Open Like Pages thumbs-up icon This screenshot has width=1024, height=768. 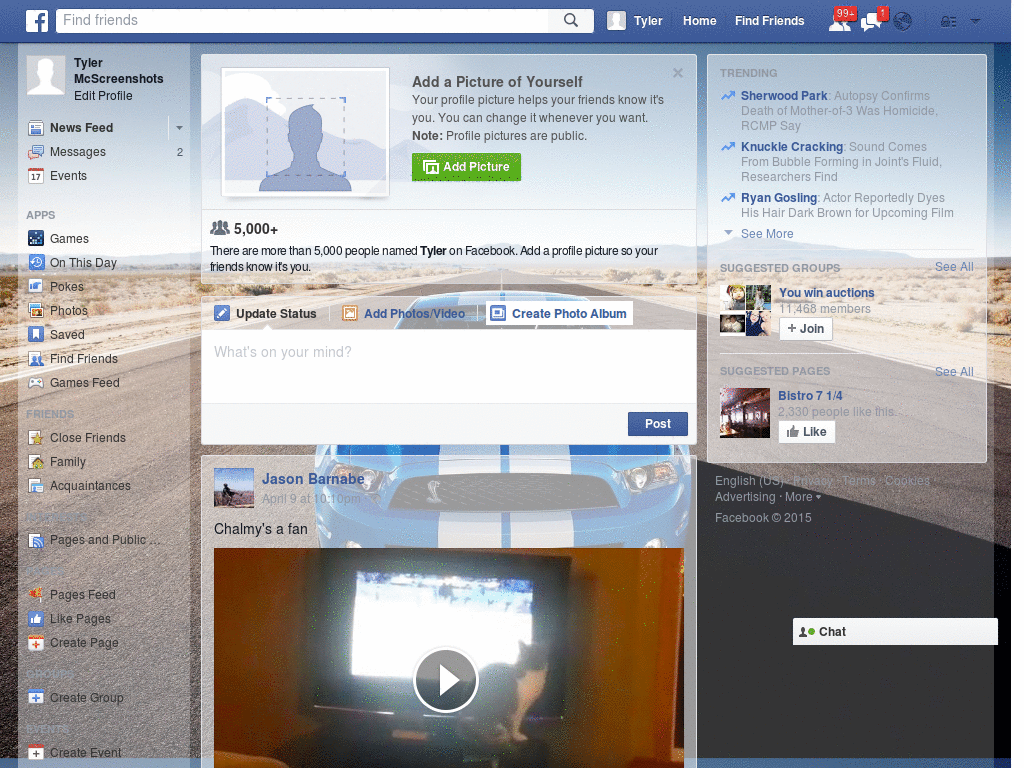click(x=36, y=618)
